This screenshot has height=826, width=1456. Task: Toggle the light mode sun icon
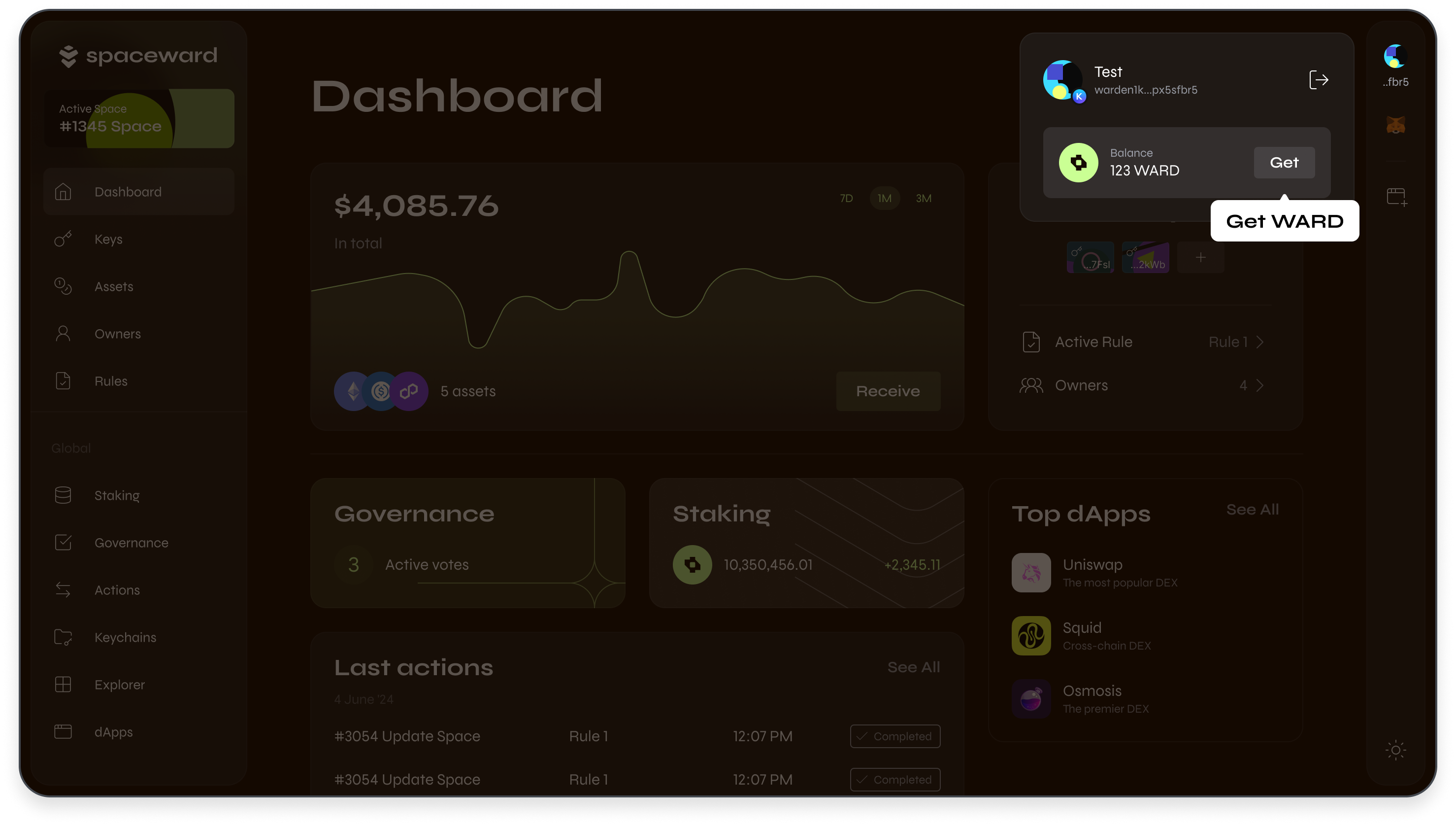pyautogui.click(x=1395, y=750)
